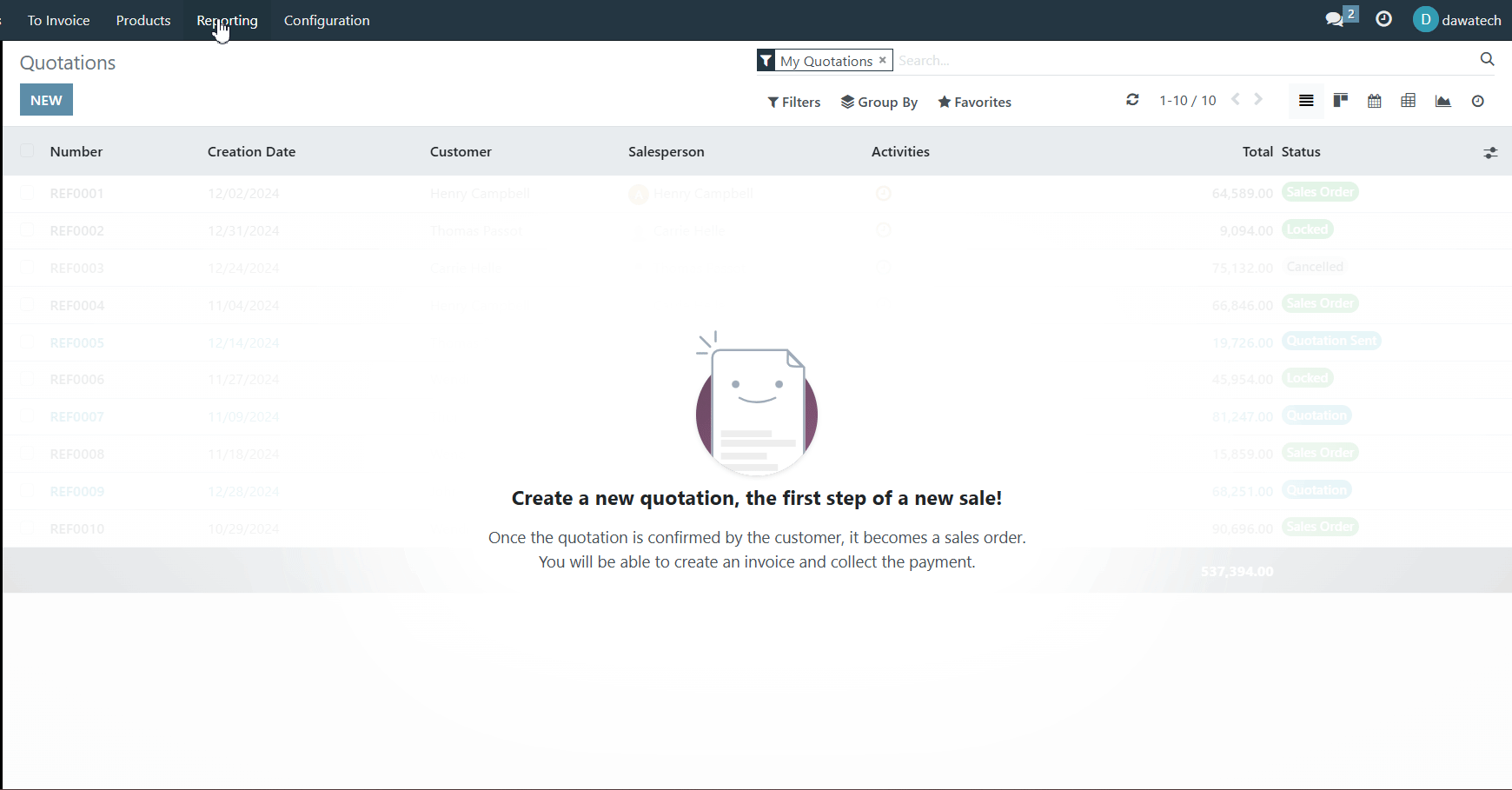Sort by Customer column header
Image resolution: width=1512 pixels, height=790 pixels.
coord(461,151)
